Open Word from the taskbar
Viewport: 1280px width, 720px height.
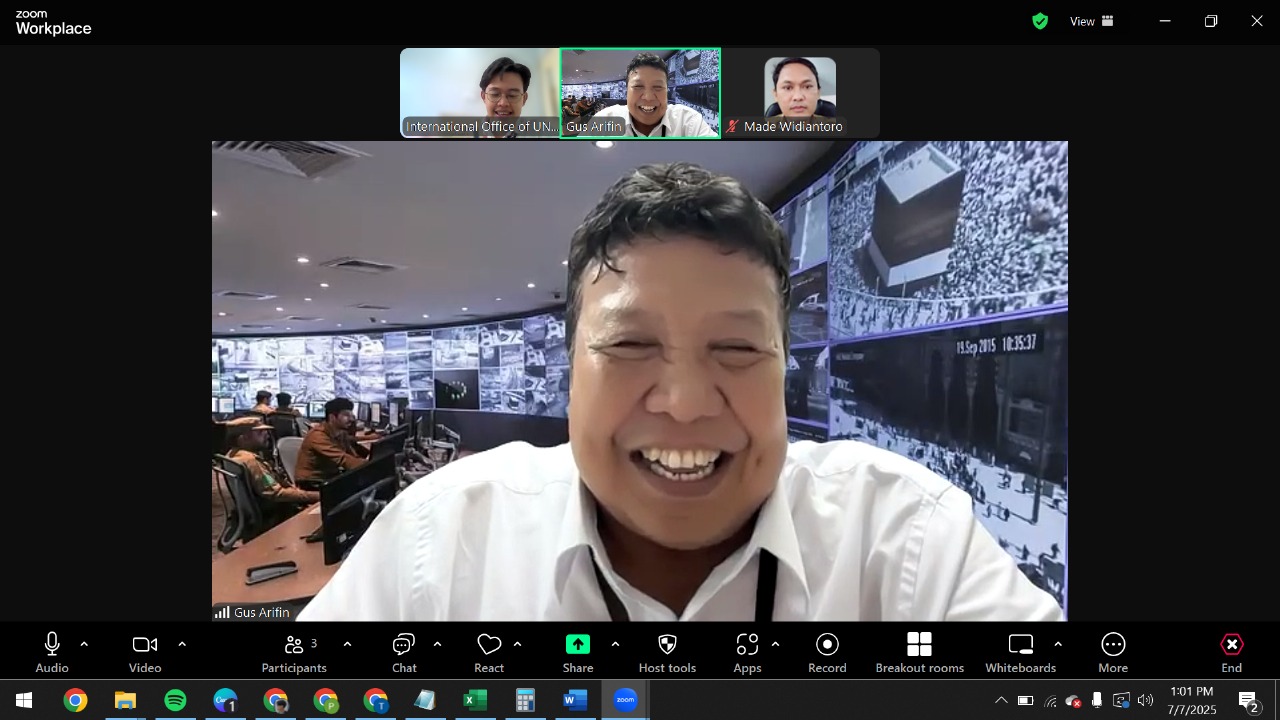click(575, 700)
